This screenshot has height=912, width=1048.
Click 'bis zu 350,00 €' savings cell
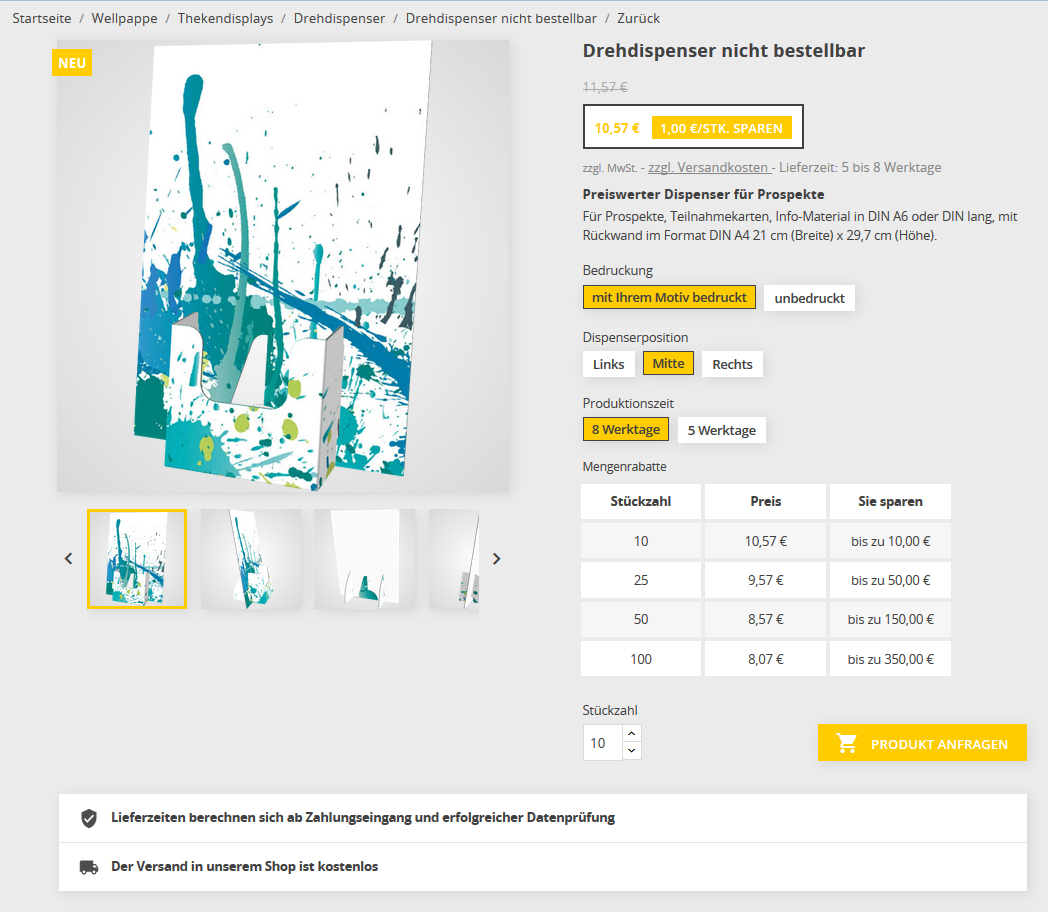point(890,659)
